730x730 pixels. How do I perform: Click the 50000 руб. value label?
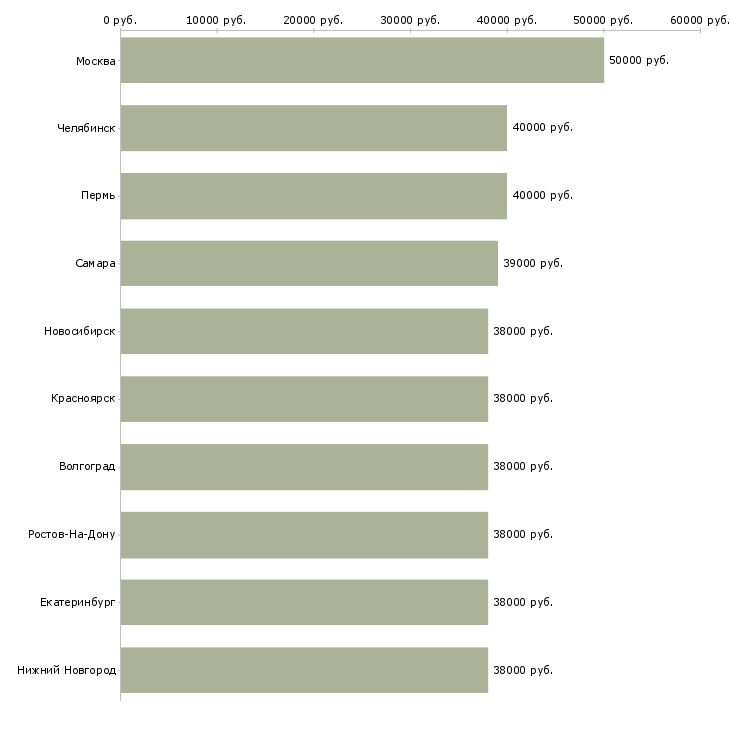(x=638, y=60)
